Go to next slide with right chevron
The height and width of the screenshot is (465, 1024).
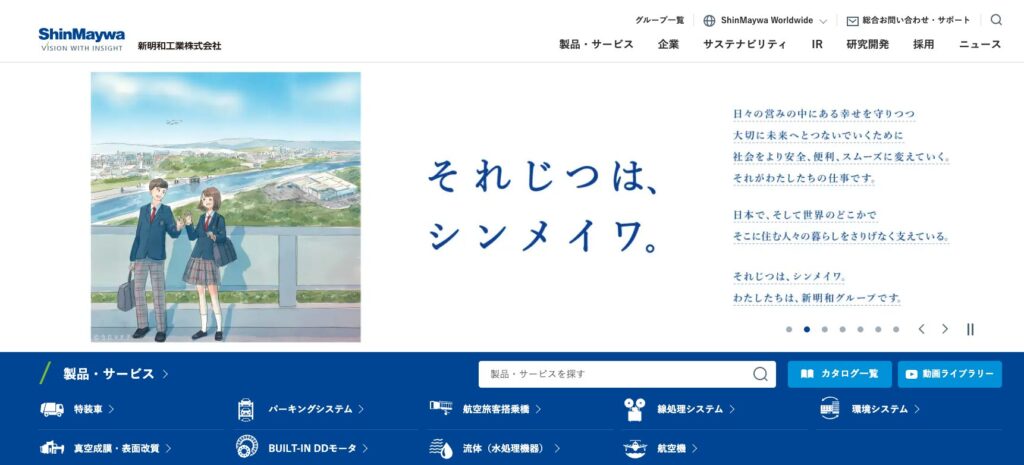pos(945,329)
